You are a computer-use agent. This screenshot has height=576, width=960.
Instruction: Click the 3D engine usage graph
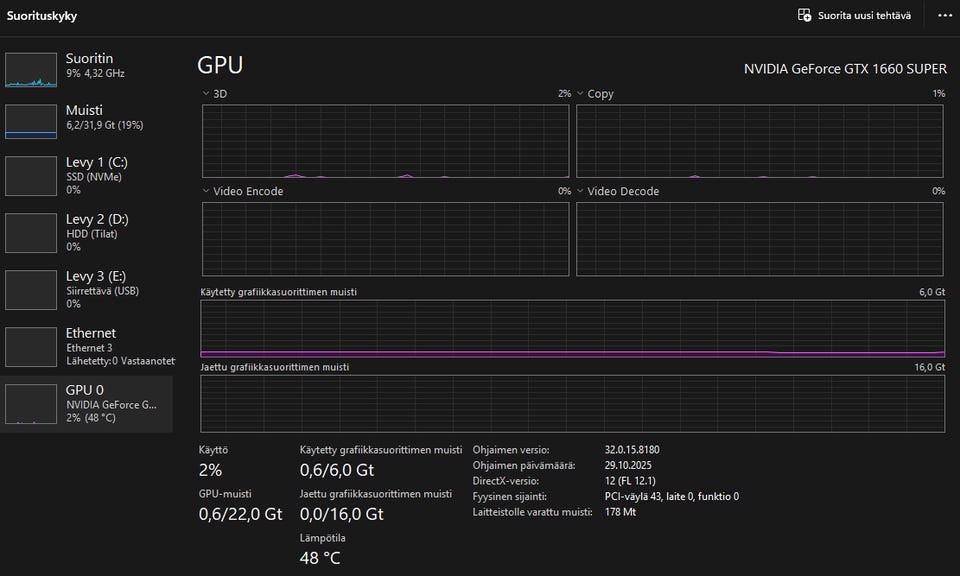385,140
